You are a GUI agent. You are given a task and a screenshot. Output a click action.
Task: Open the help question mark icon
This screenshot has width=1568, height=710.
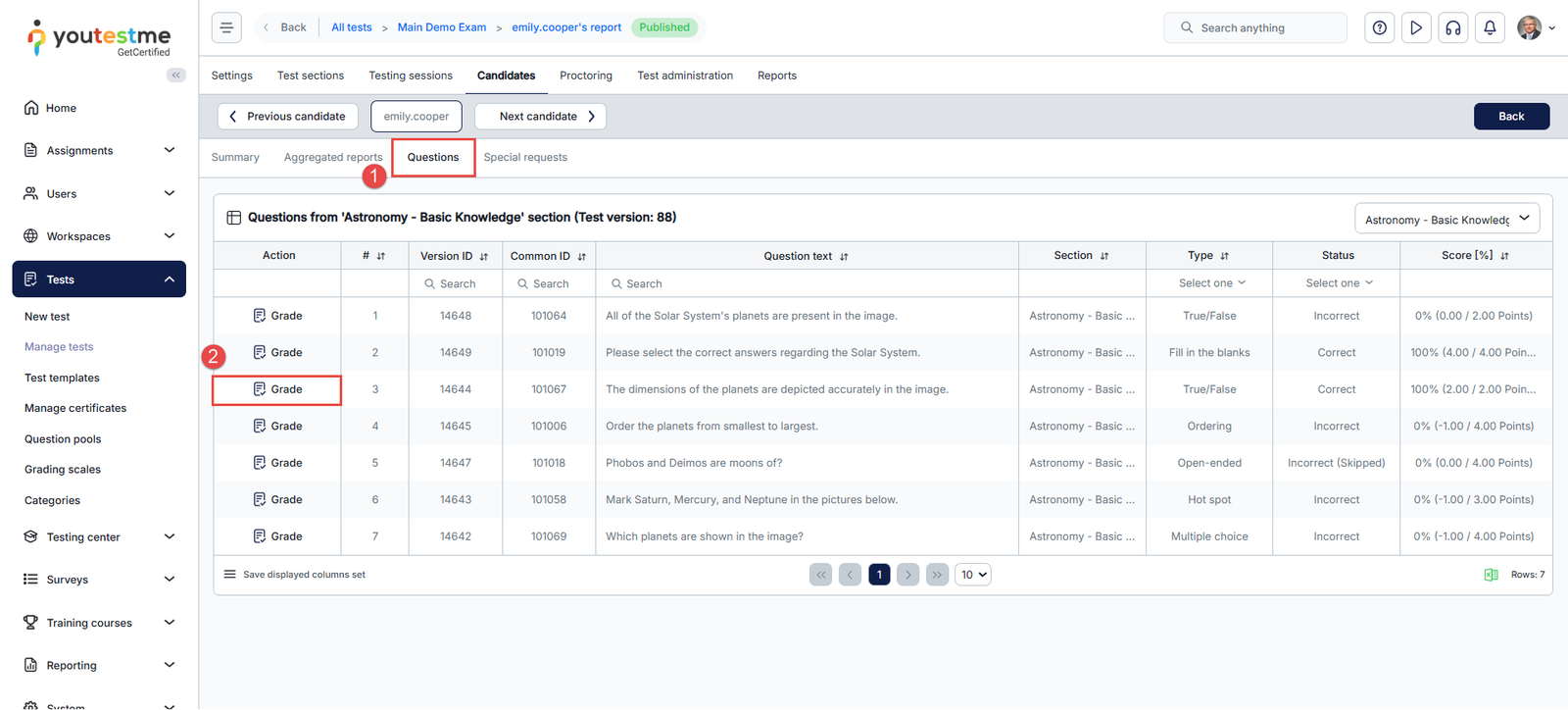click(x=1380, y=27)
